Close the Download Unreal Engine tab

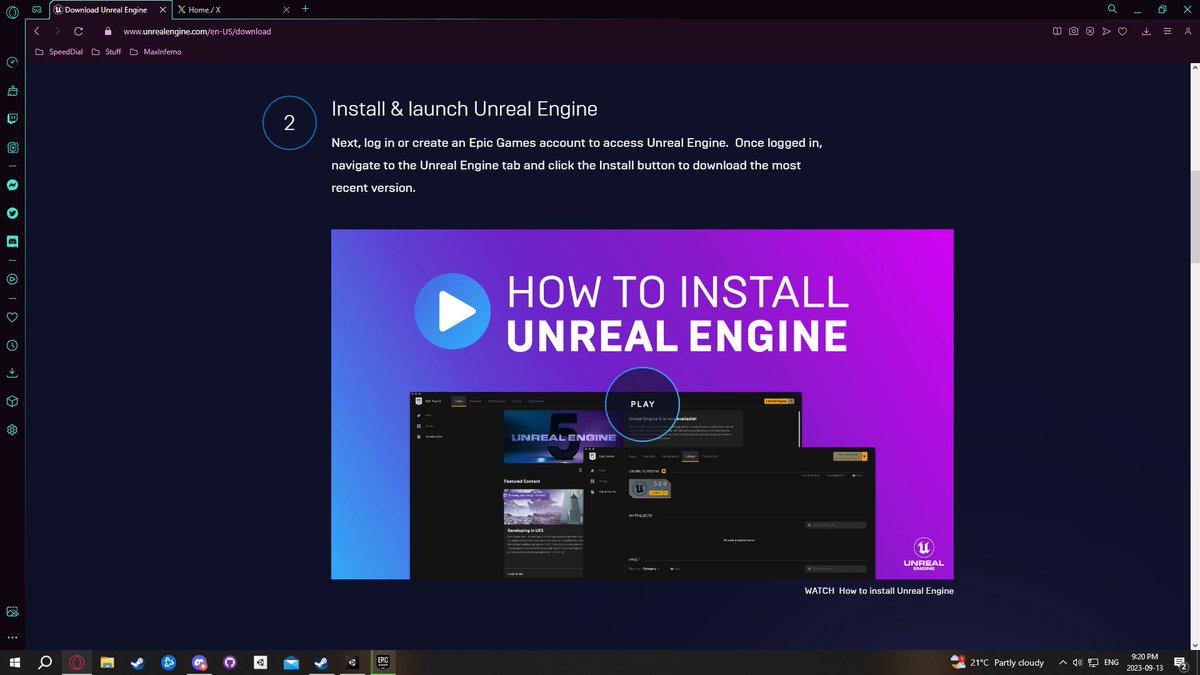[x=161, y=9]
